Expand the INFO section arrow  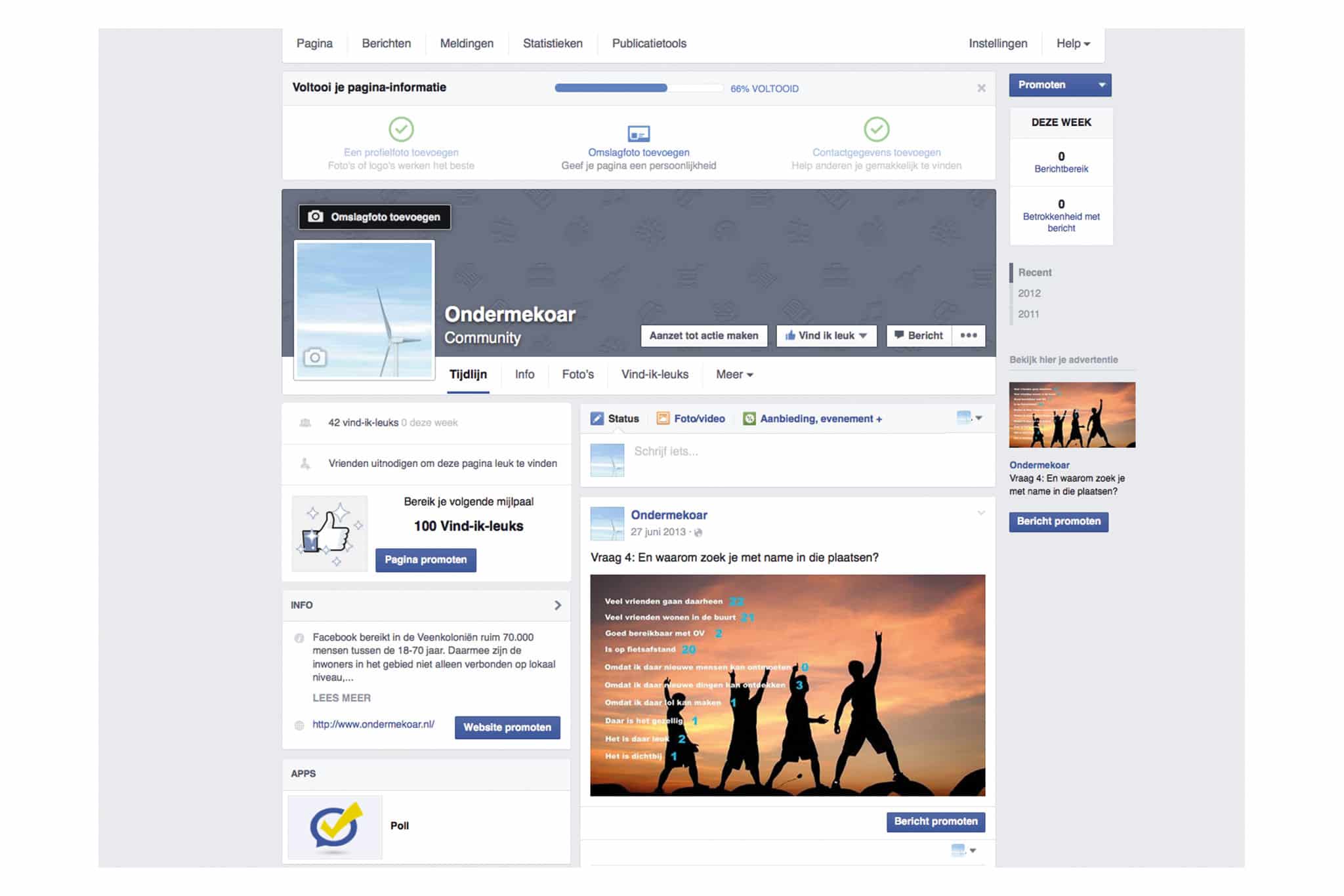(558, 605)
